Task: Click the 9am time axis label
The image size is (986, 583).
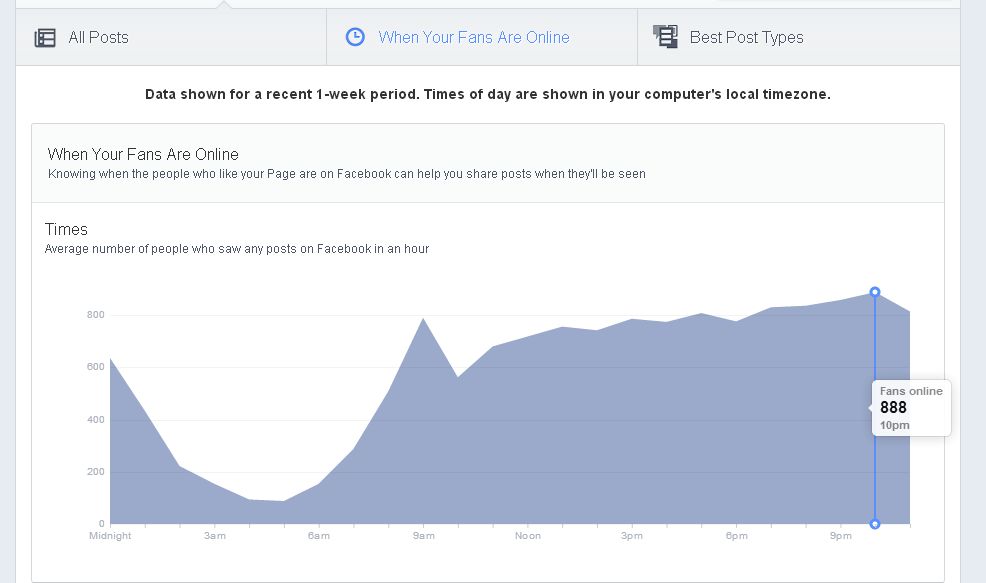Action: pyautogui.click(x=423, y=536)
